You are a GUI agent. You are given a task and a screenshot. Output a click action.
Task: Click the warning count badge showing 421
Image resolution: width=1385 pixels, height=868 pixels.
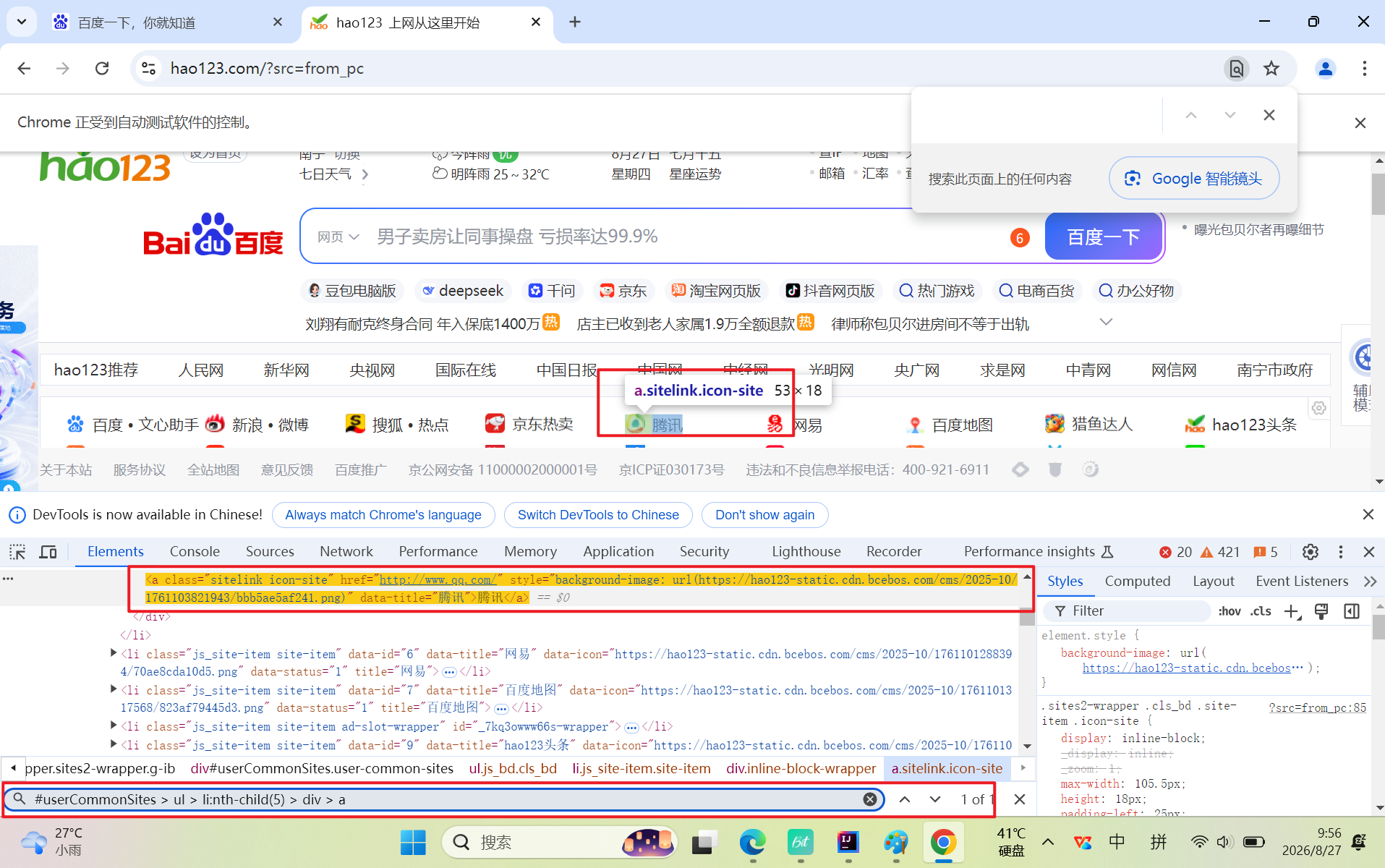[x=1220, y=552]
